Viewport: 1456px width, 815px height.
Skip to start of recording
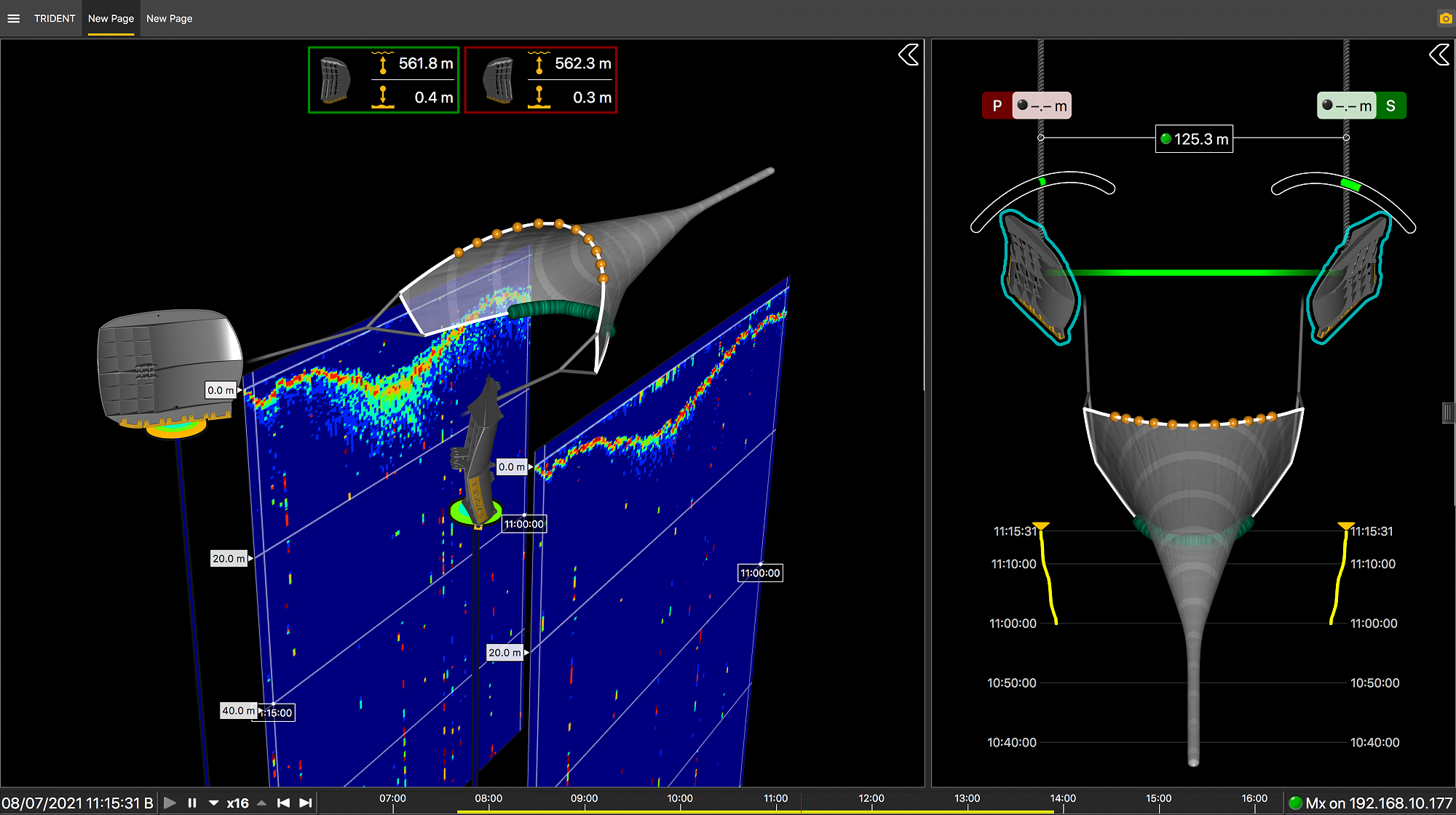(x=284, y=803)
